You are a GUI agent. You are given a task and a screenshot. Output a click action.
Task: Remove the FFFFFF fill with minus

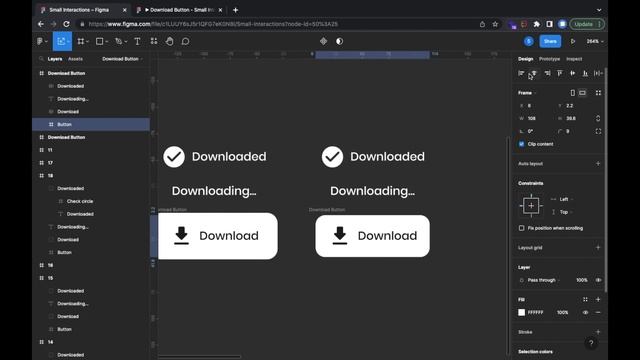(x=598, y=312)
